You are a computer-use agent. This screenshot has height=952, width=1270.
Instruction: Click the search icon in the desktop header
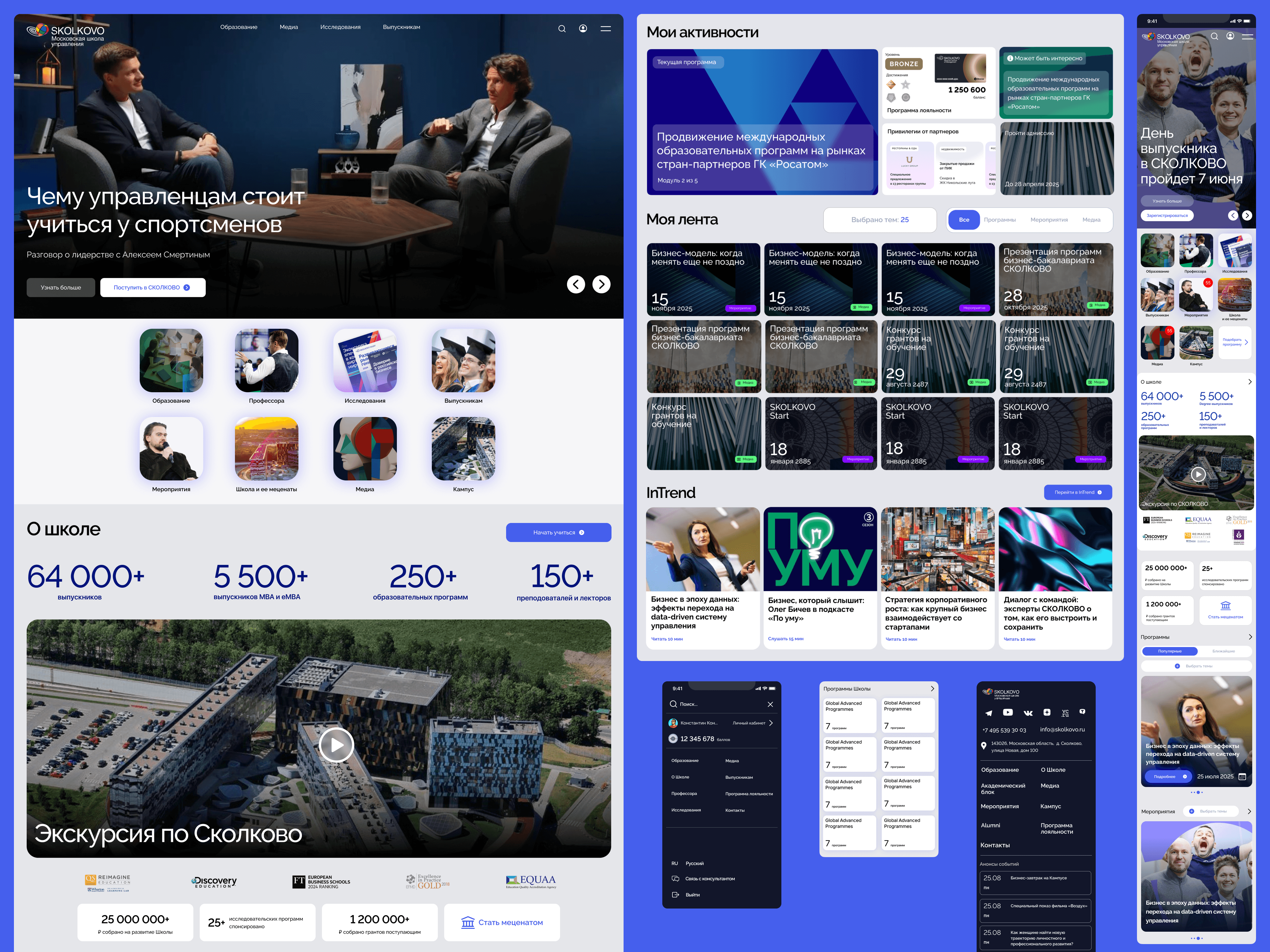[562, 29]
